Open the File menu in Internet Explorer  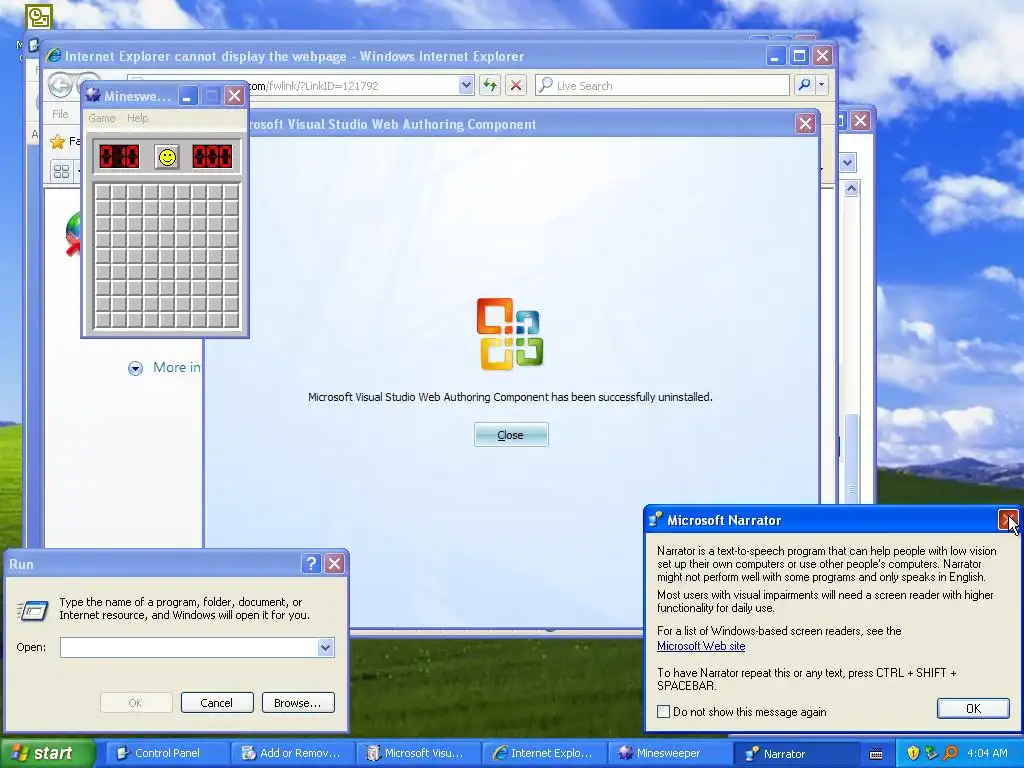point(60,114)
